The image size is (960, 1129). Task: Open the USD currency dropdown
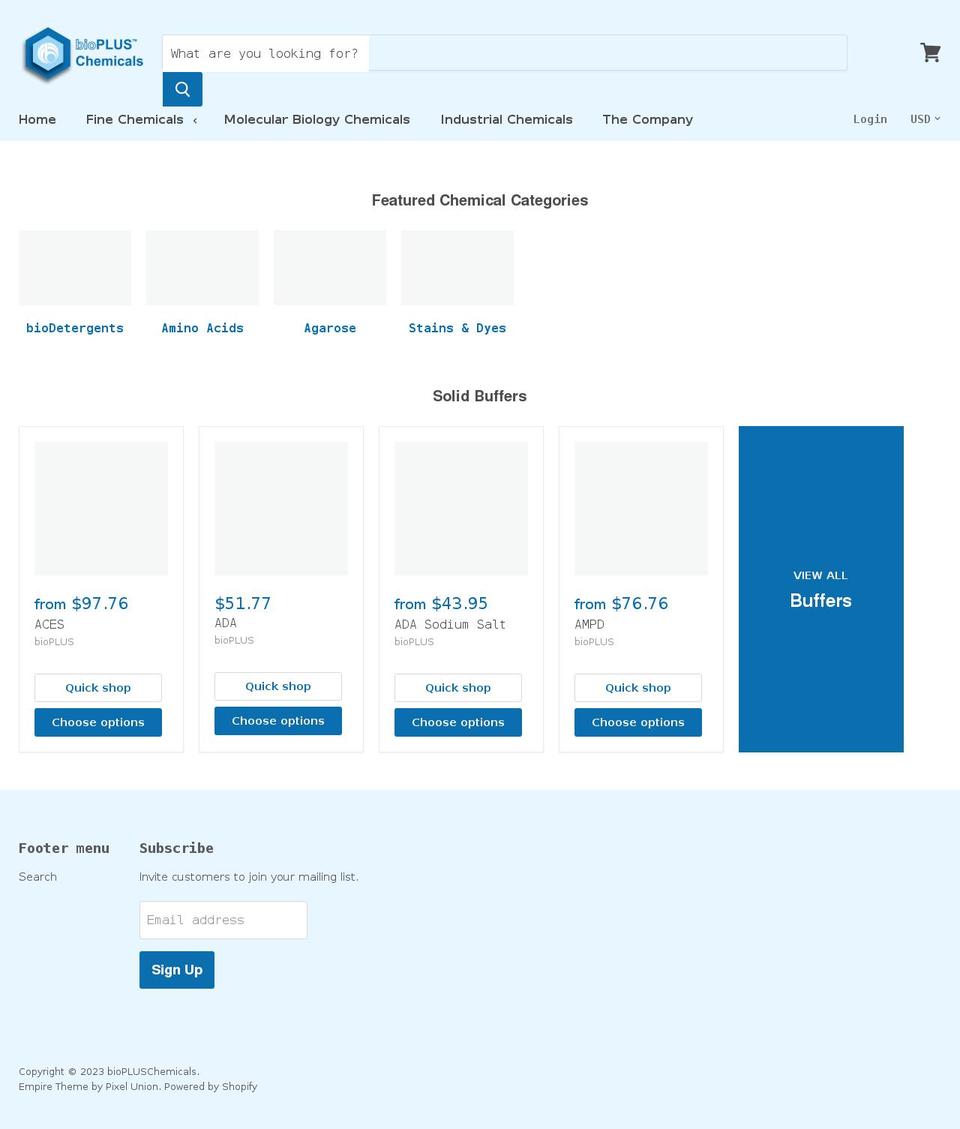point(925,119)
